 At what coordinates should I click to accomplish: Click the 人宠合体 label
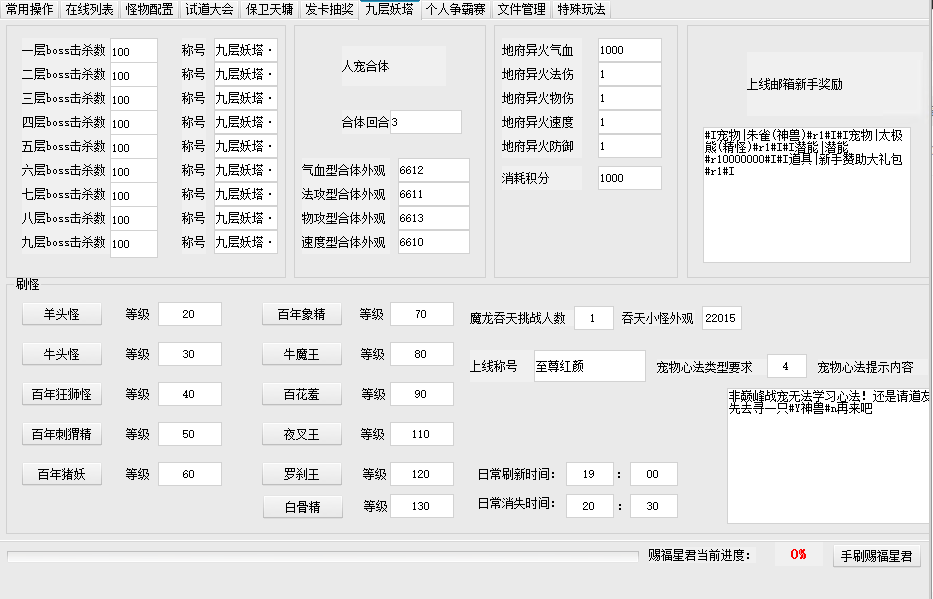coord(365,66)
